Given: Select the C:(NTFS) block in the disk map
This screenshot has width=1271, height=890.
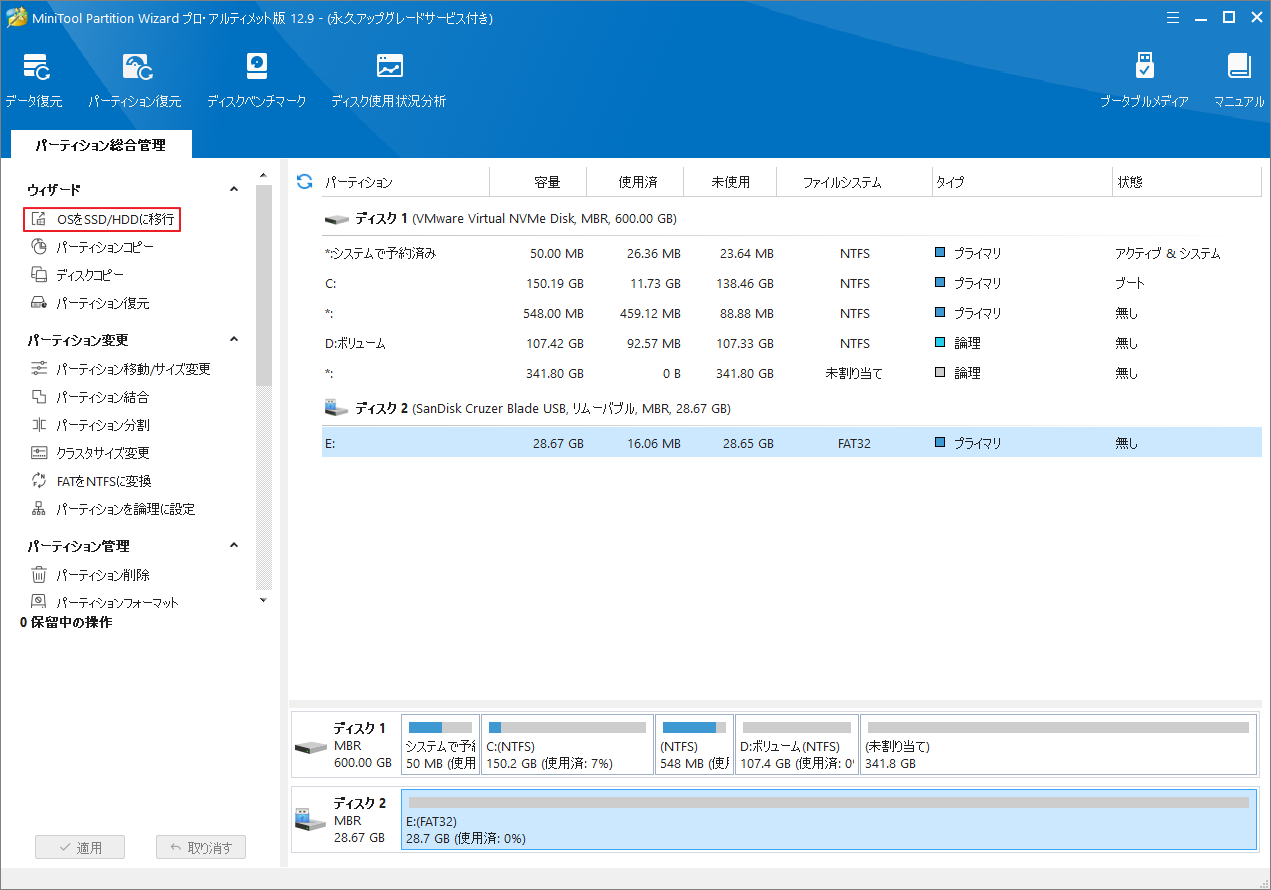Looking at the screenshot, I should [x=566, y=745].
